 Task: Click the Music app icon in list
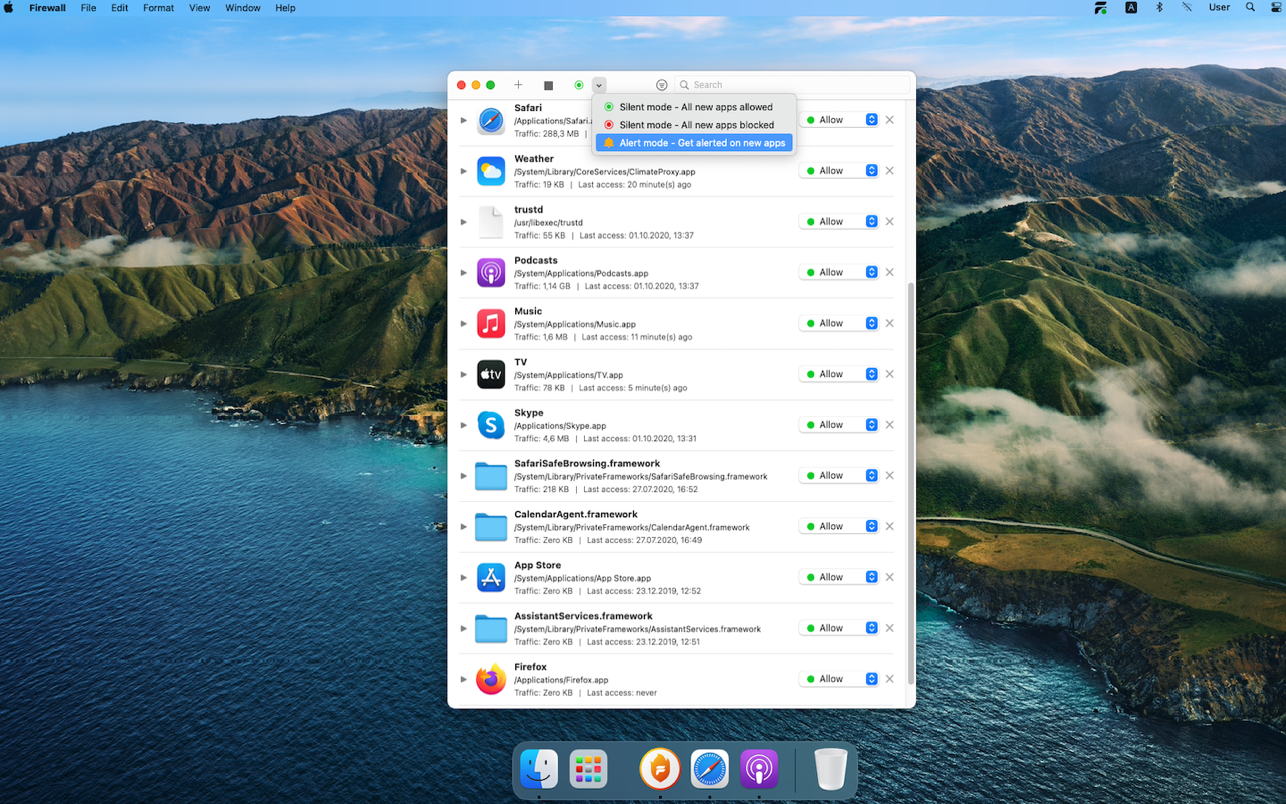point(490,323)
